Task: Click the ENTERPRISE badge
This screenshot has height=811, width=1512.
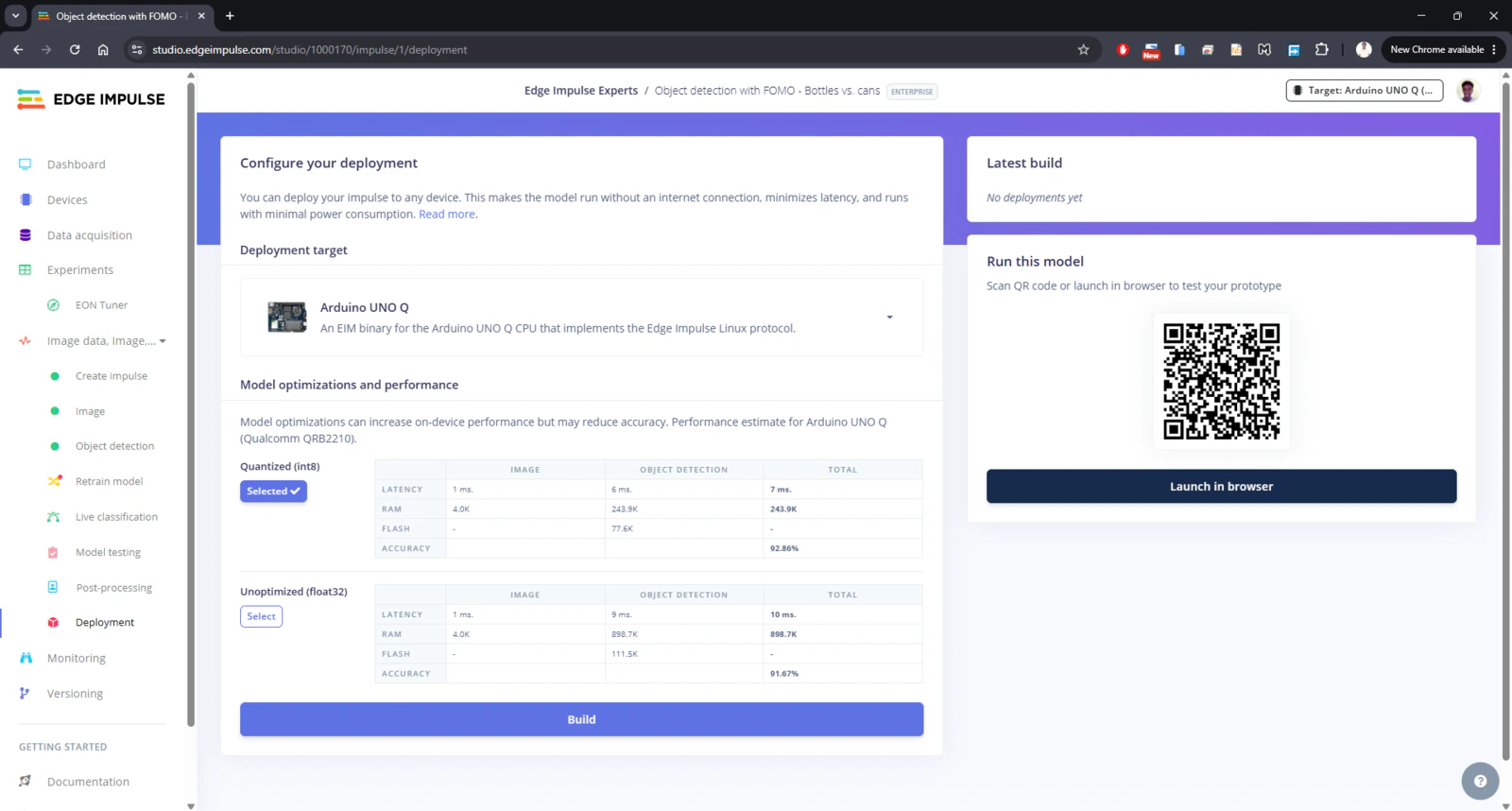Action: pyautogui.click(x=912, y=92)
